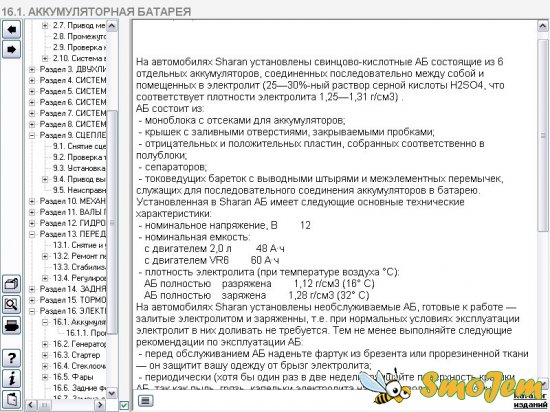Open tree item 9.2. Проверка
Screen dimensions: 550x412
79,157
